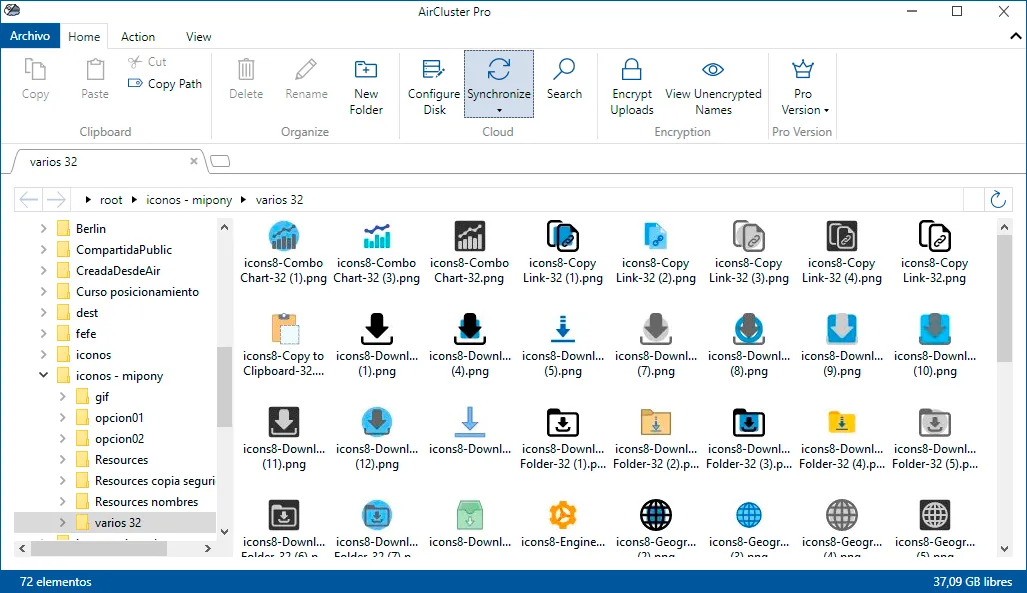The height and width of the screenshot is (593, 1027).
Task: Click the Rename pencil icon
Action: [306, 69]
